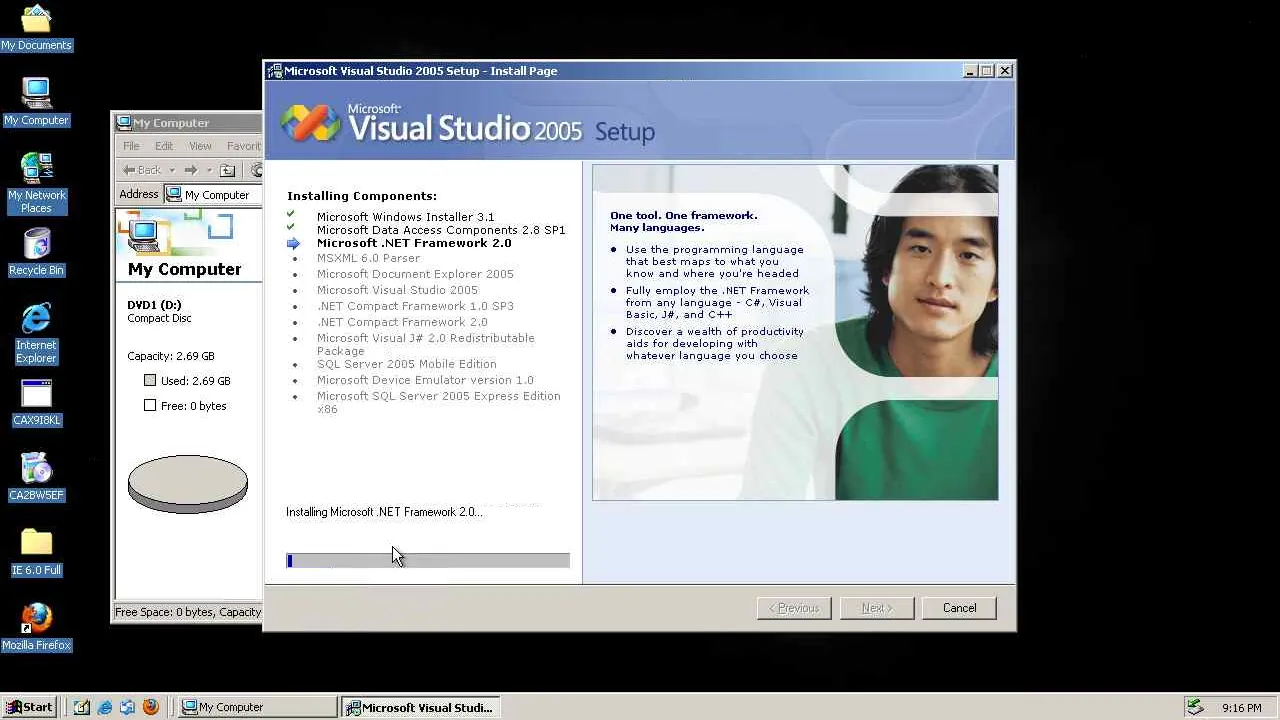Select the My Computer desktop icon

tap(36, 102)
